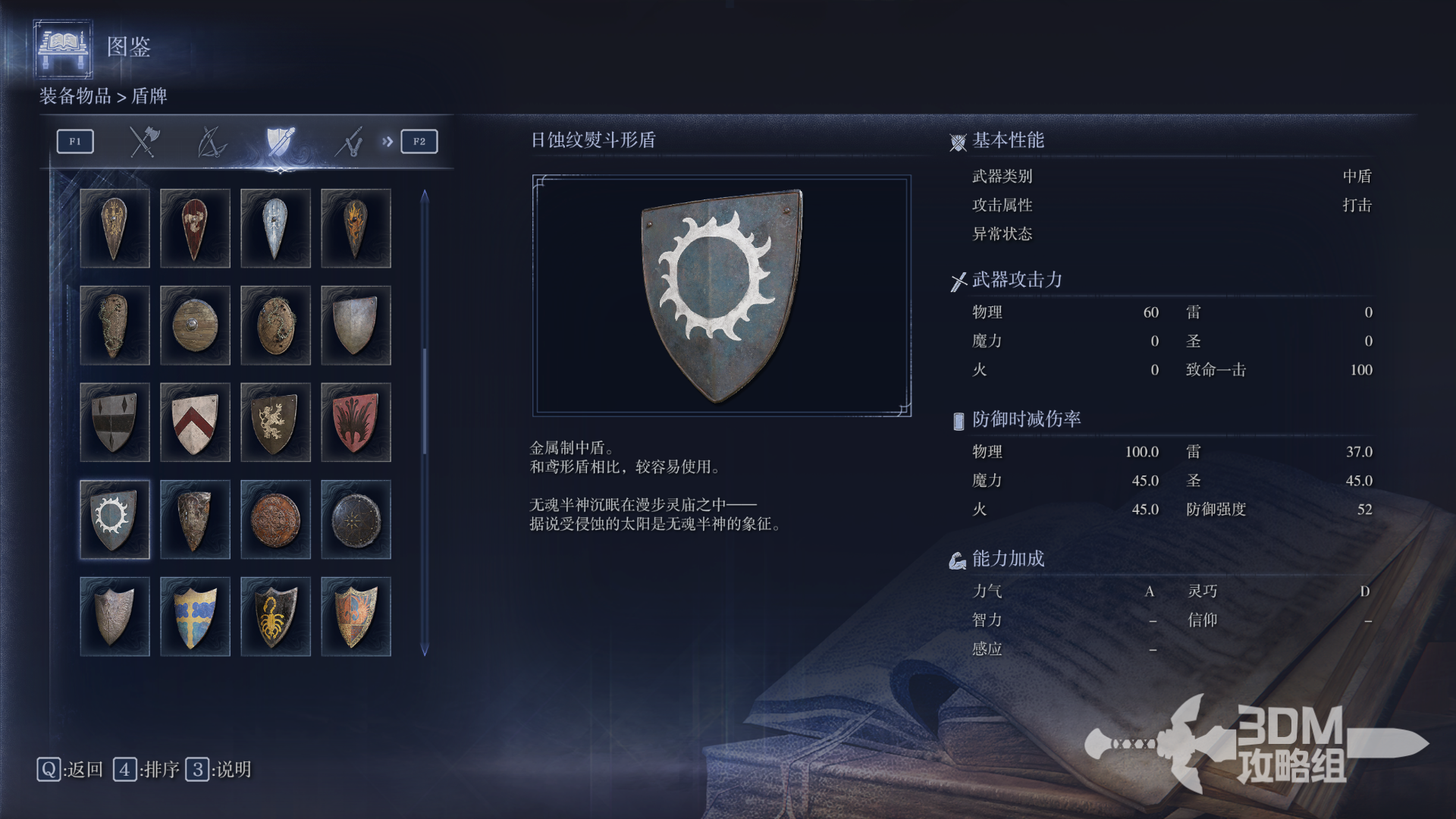Select the crossed axe weapons category tab

pos(143,141)
